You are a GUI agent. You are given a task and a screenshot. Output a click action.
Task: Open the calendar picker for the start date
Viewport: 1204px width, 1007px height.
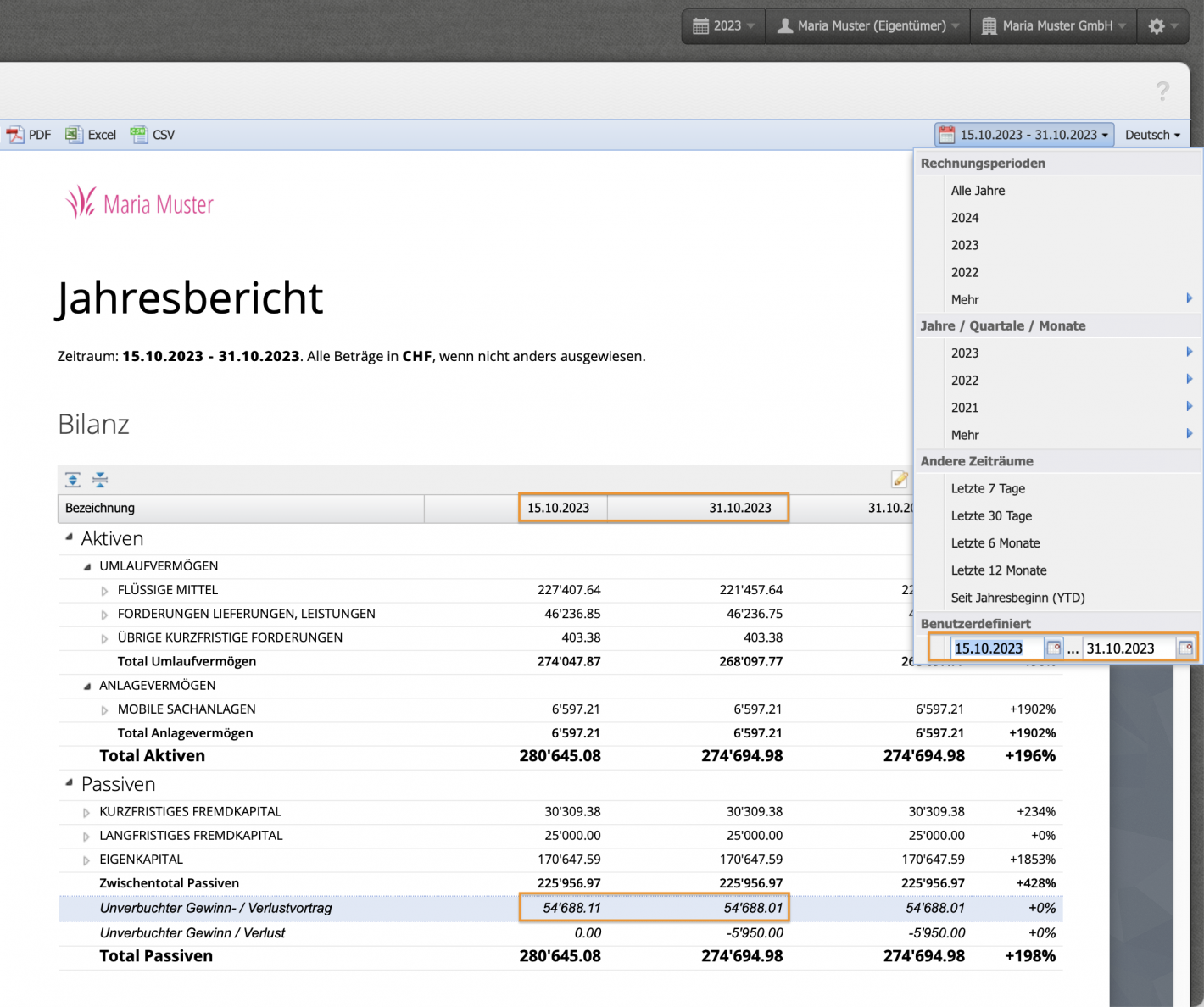point(1053,648)
